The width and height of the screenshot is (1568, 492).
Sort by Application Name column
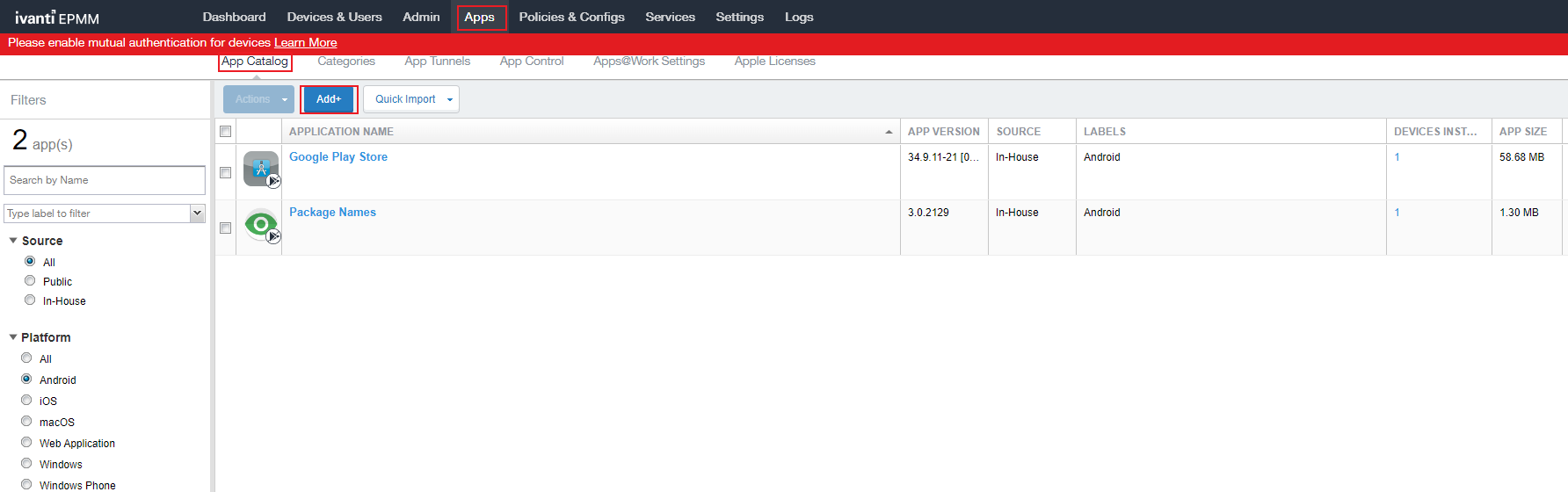coord(591,131)
